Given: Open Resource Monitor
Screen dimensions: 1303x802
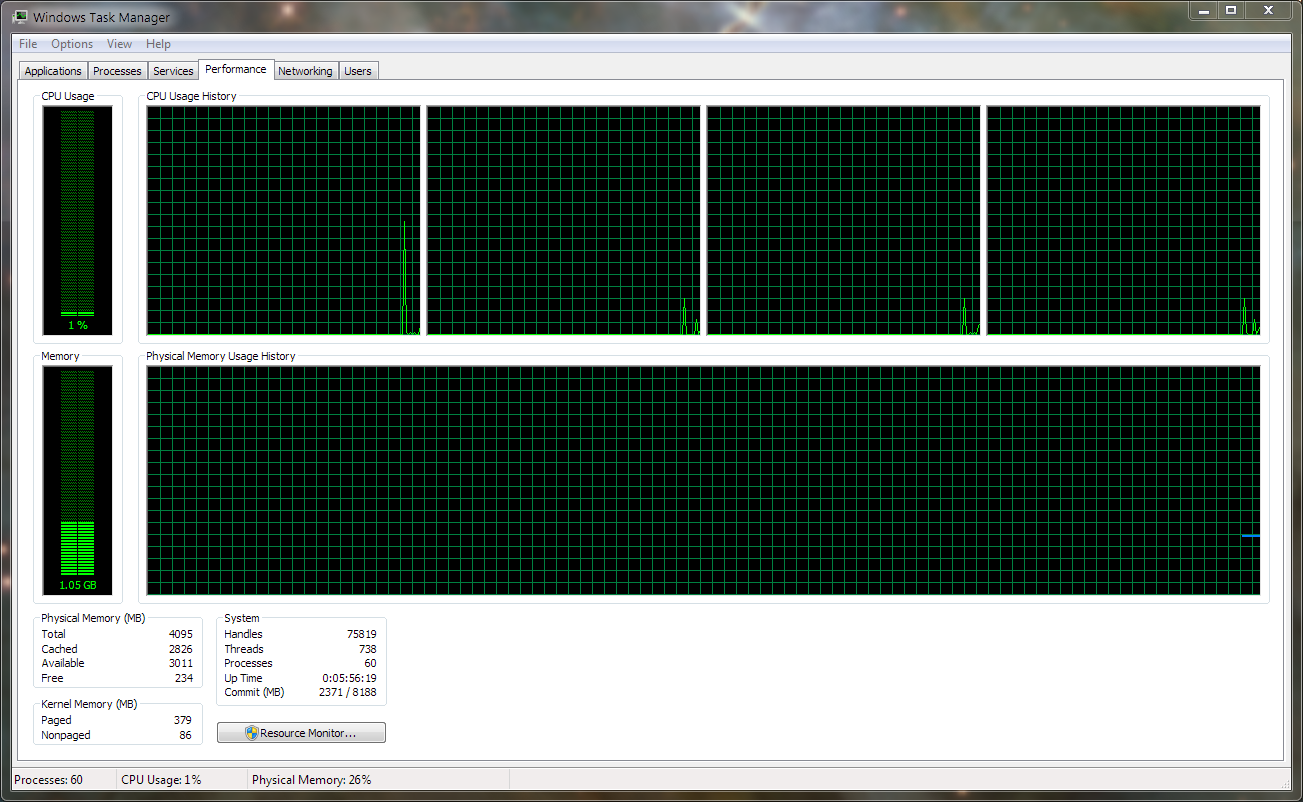Looking at the screenshot, I should click(x=301, y=733).
